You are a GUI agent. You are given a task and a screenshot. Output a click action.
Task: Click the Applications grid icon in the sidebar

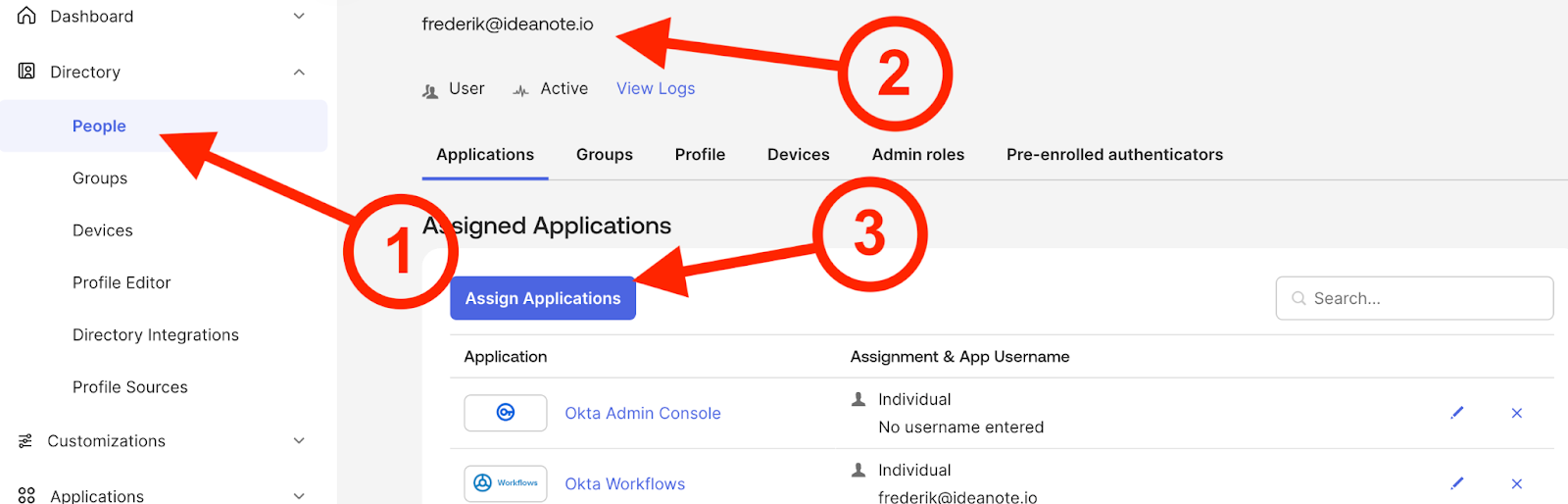[x=26, y=496]
